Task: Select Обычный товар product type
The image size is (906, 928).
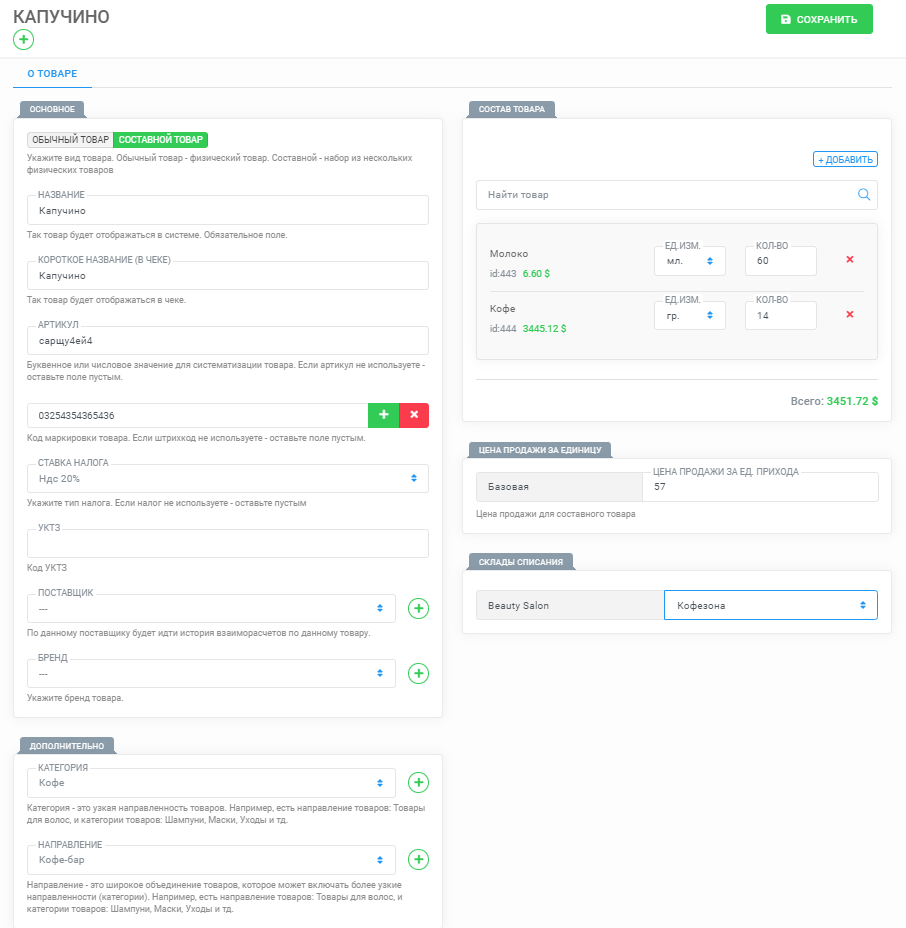Action: click(x=70, y=140)
